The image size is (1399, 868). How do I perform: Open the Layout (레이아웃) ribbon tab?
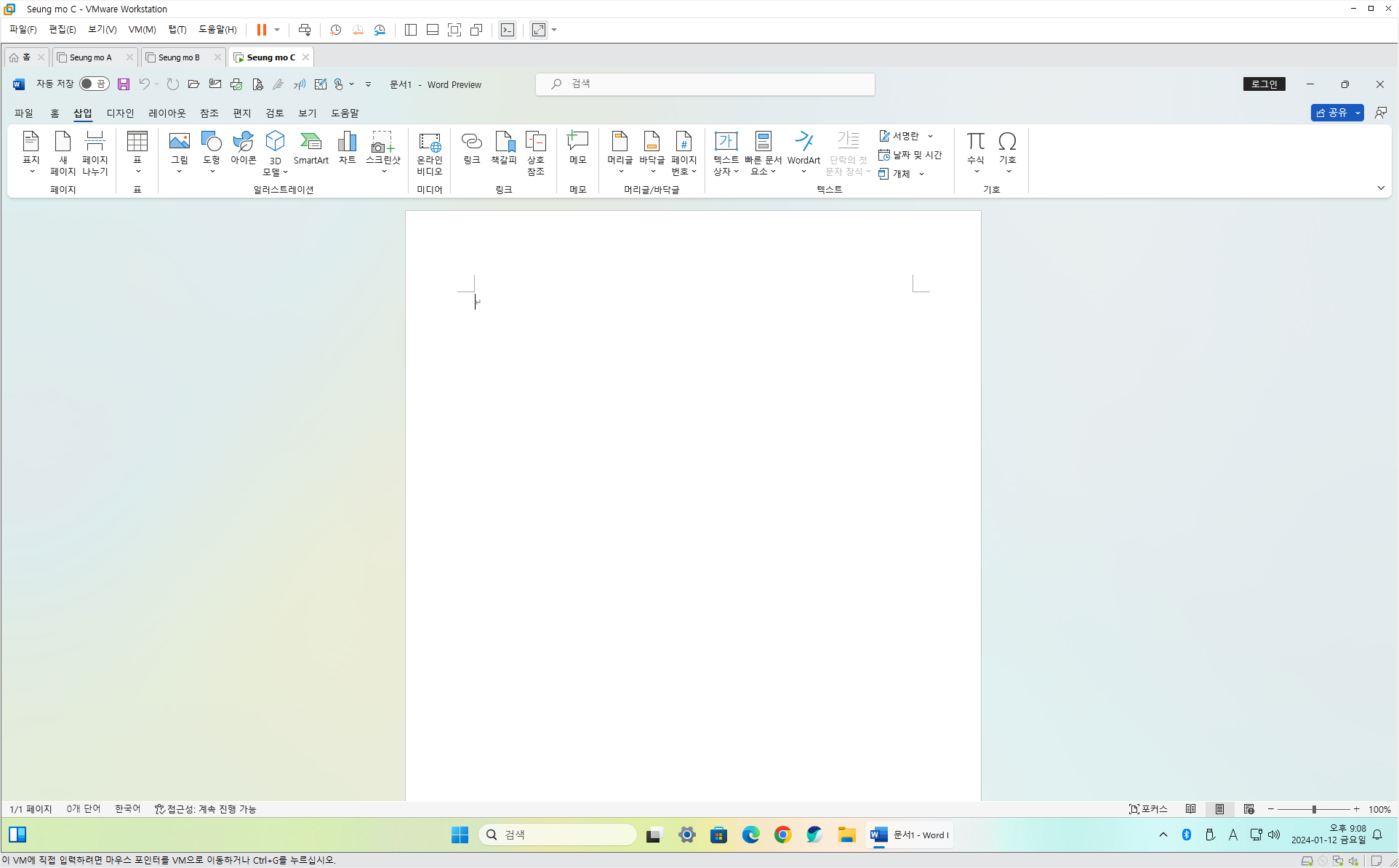[167, 113]
